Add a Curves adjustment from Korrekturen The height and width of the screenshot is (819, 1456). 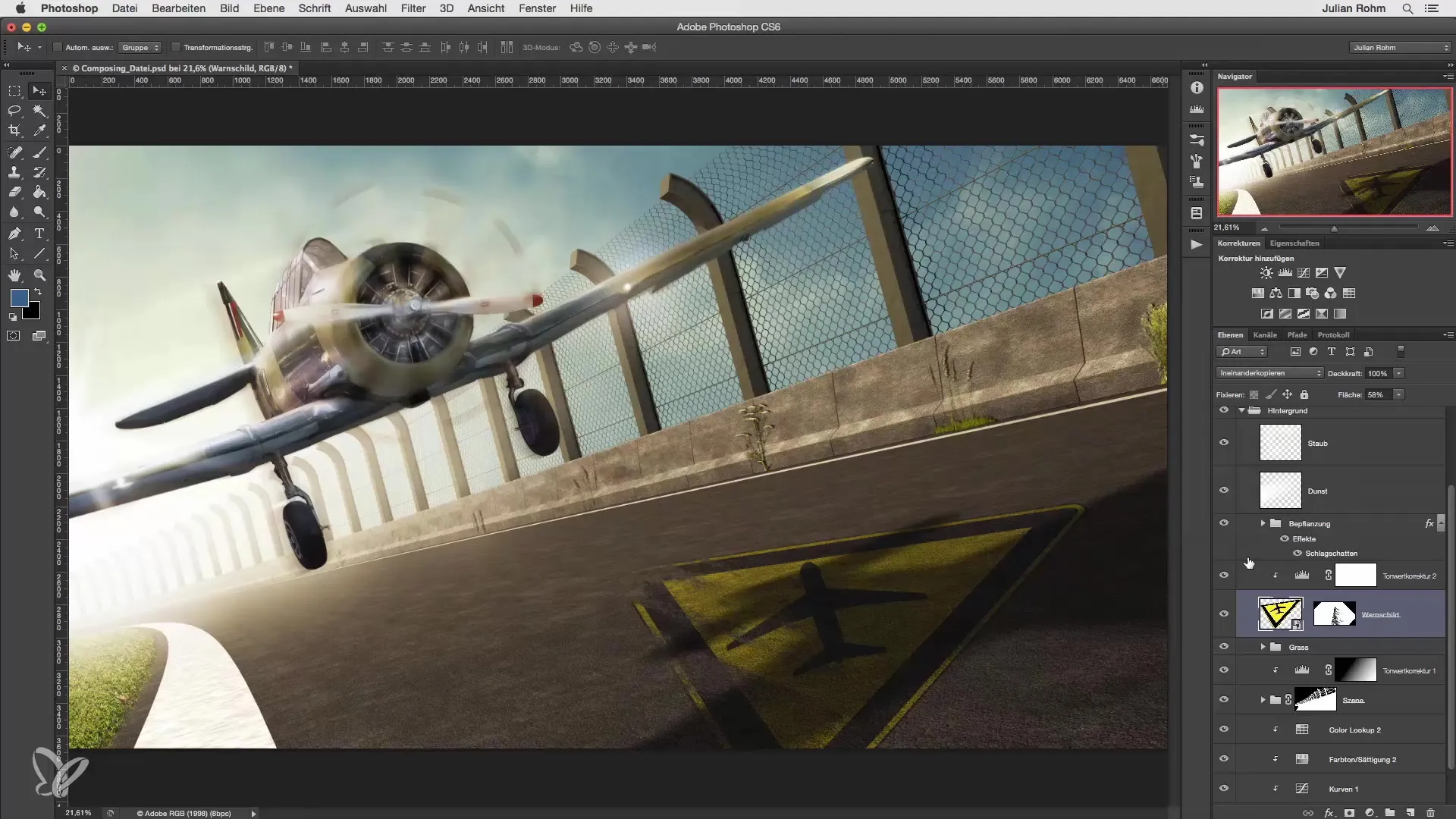point(1304,273)
